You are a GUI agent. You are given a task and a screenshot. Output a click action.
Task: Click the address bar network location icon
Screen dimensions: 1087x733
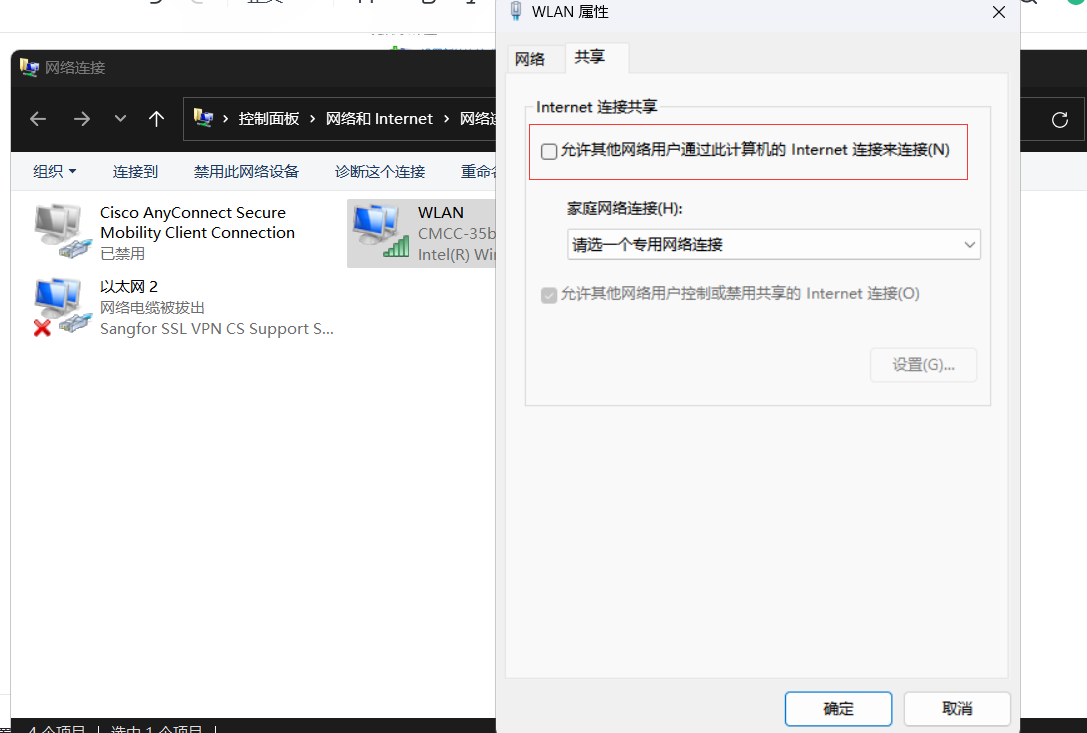(203, 118)
